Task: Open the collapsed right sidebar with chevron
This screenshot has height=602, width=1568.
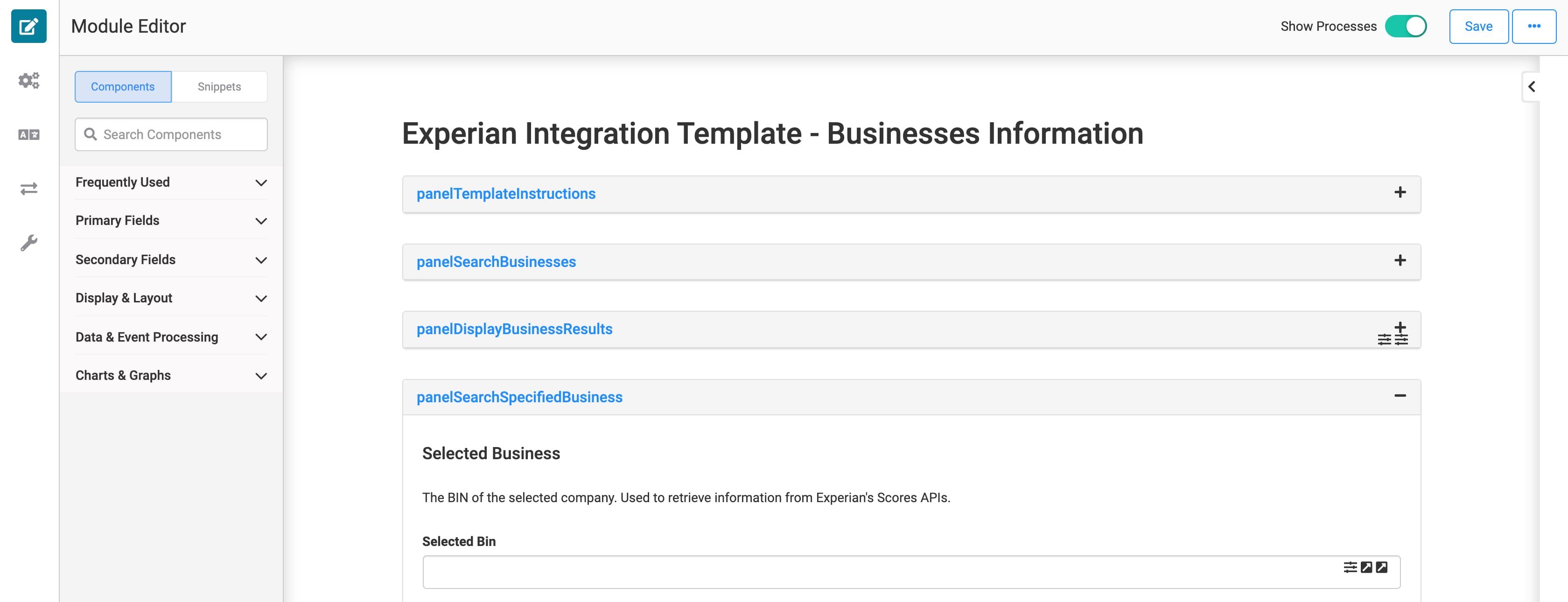Action: (1532, 86)
